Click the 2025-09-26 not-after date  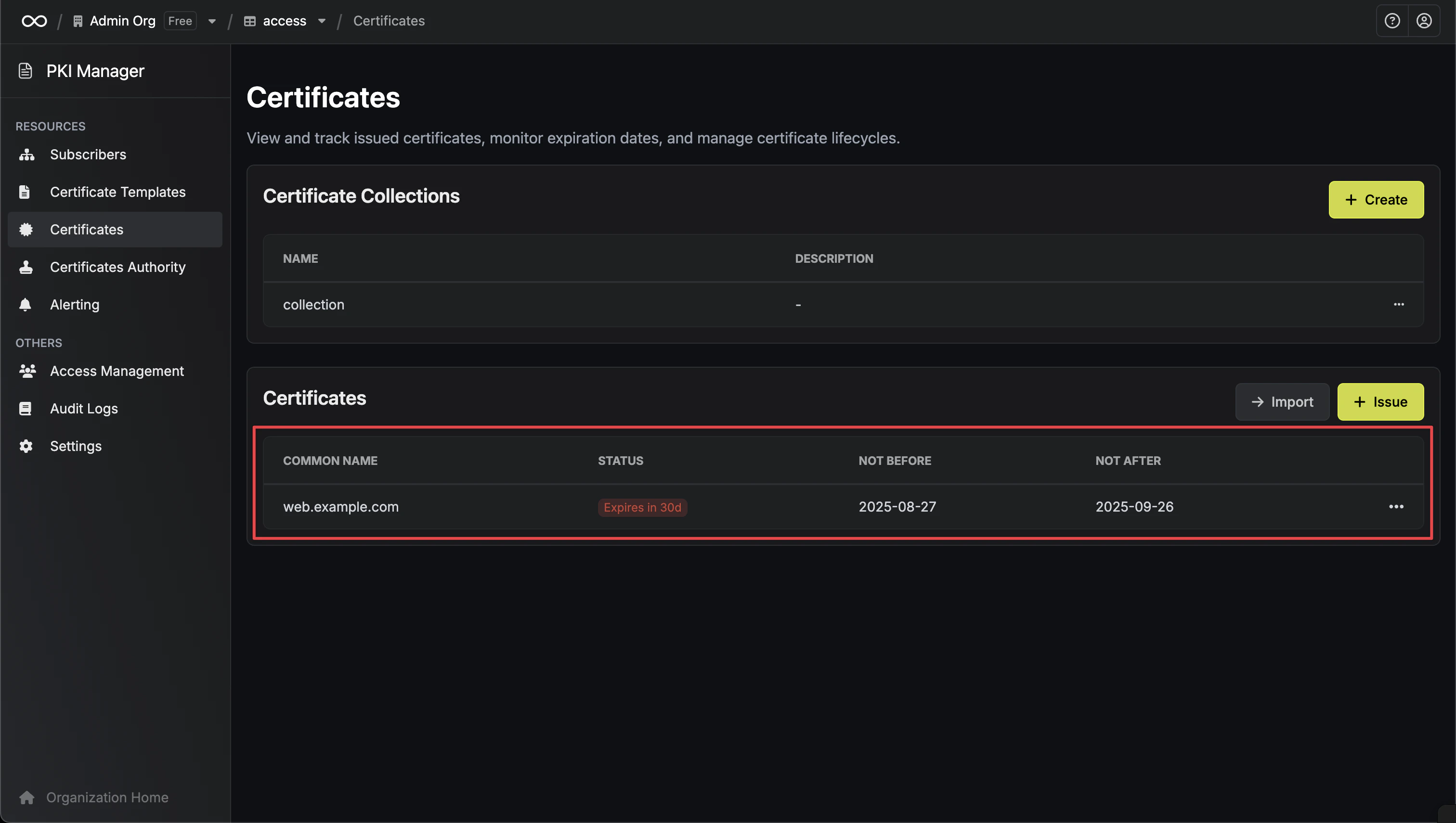click(x=1134, y=507)
